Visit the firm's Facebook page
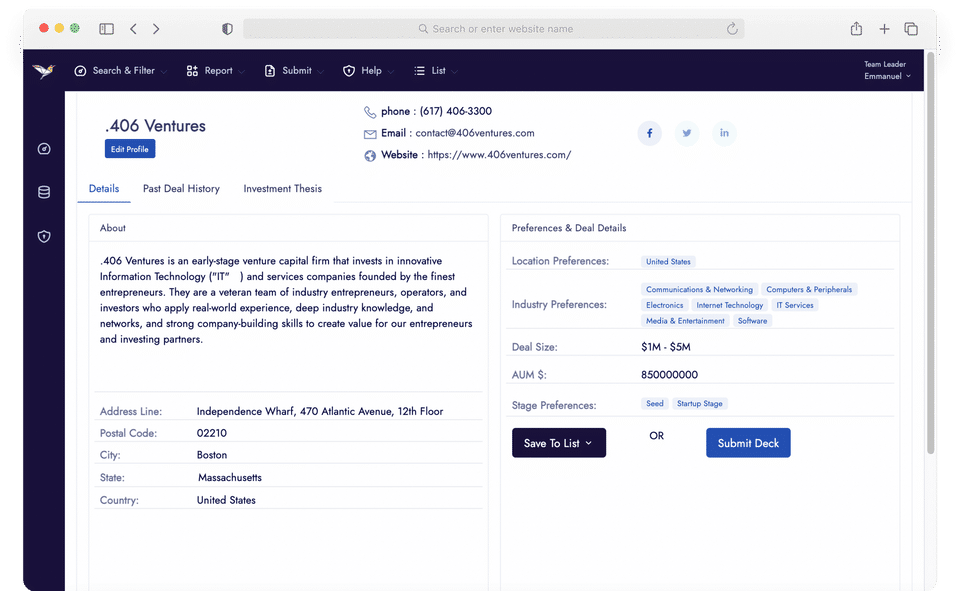 [x=650, y=133]
